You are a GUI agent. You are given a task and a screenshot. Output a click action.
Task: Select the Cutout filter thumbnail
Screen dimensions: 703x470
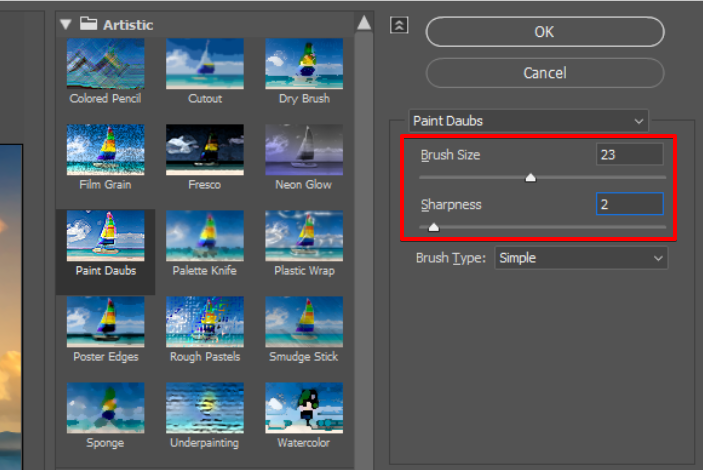tap(205, 63)
